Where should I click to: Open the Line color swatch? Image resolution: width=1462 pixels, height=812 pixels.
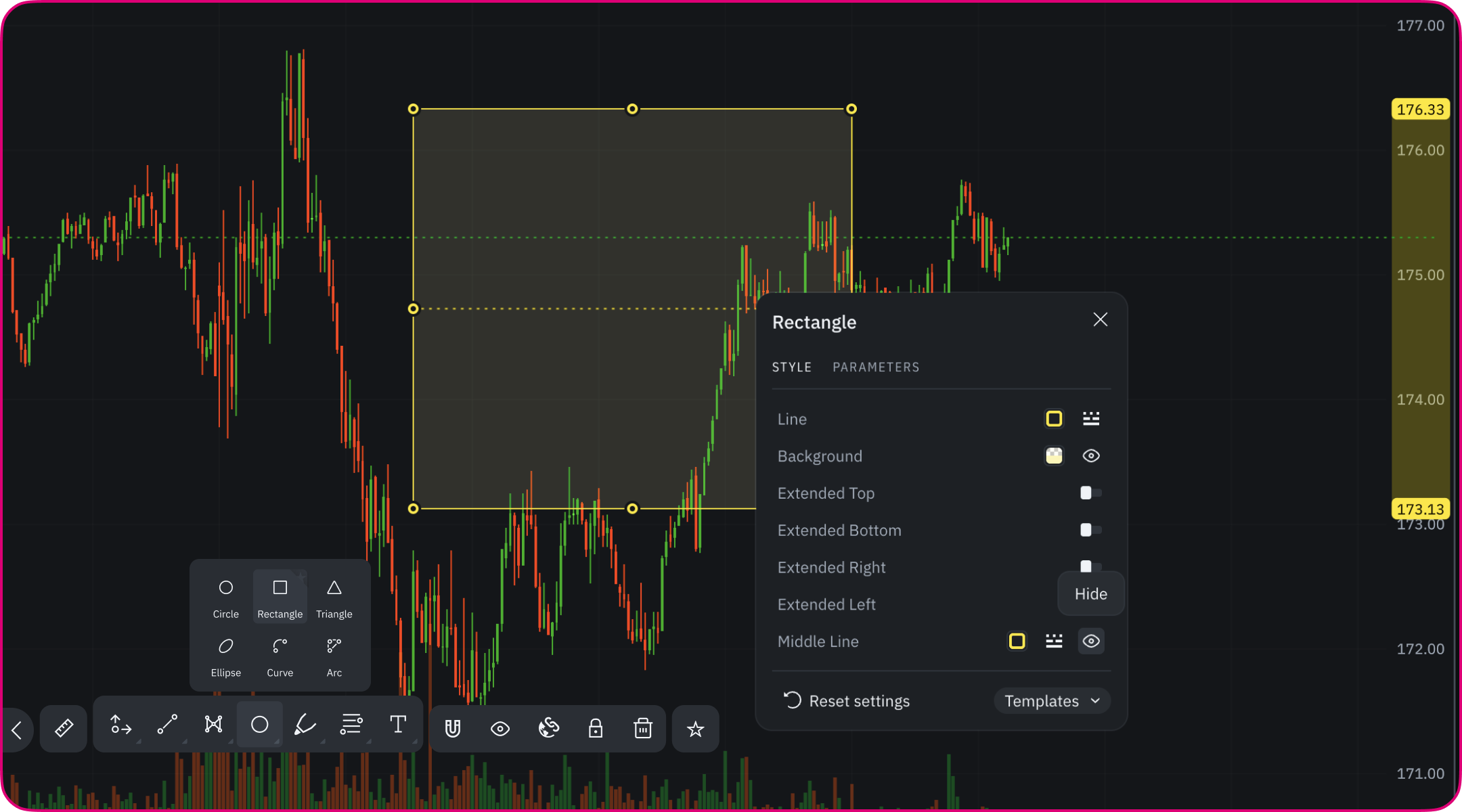(1054, 419)
